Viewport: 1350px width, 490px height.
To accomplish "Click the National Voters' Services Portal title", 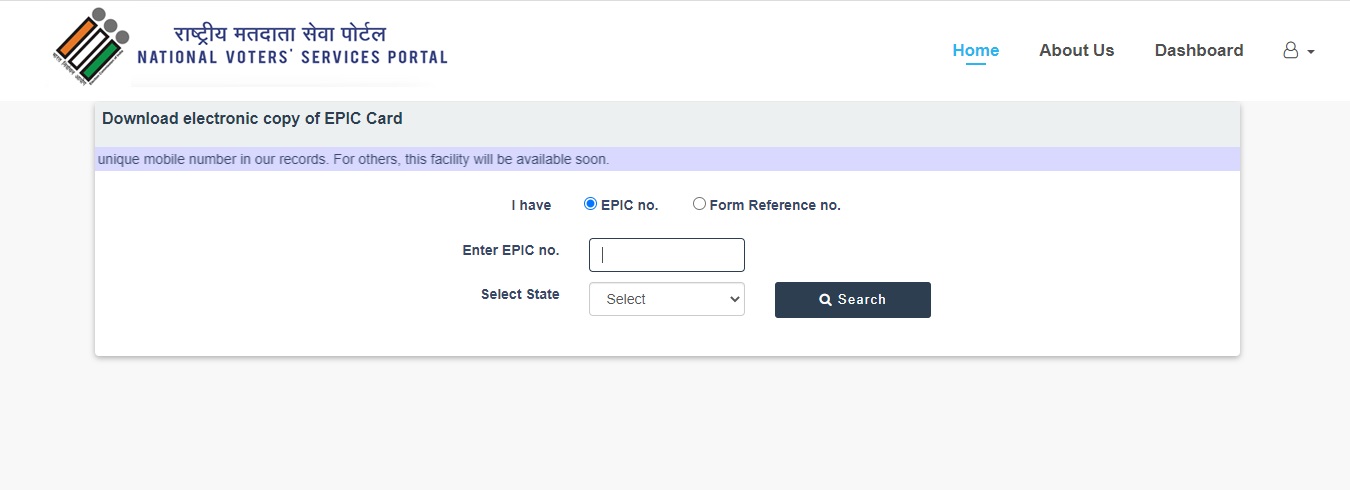I will 292,58.
